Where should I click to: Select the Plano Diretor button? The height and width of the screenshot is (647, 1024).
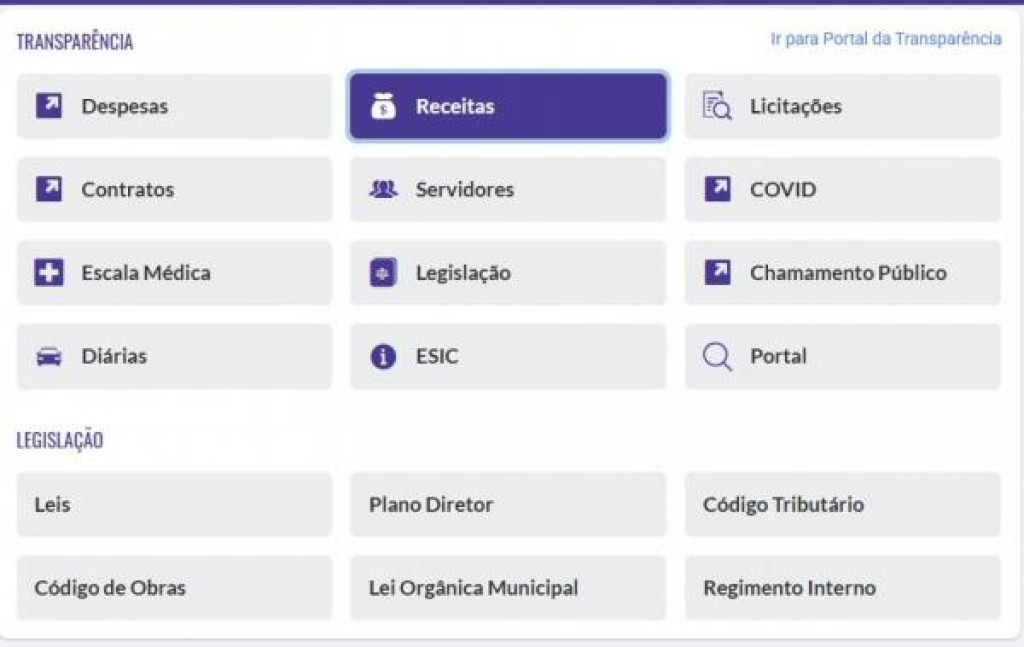click(x=507, y=505)
